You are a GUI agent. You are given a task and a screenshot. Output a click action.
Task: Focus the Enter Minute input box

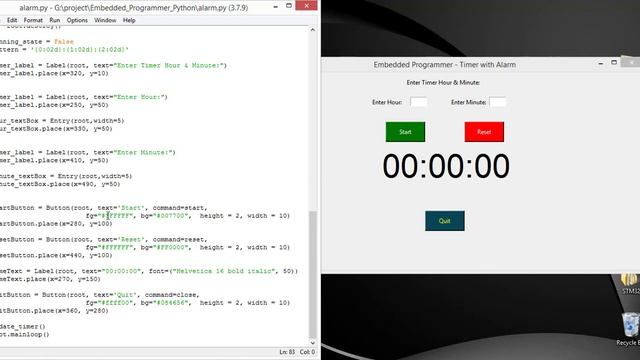pyautogui.click(x=497, y=102)
